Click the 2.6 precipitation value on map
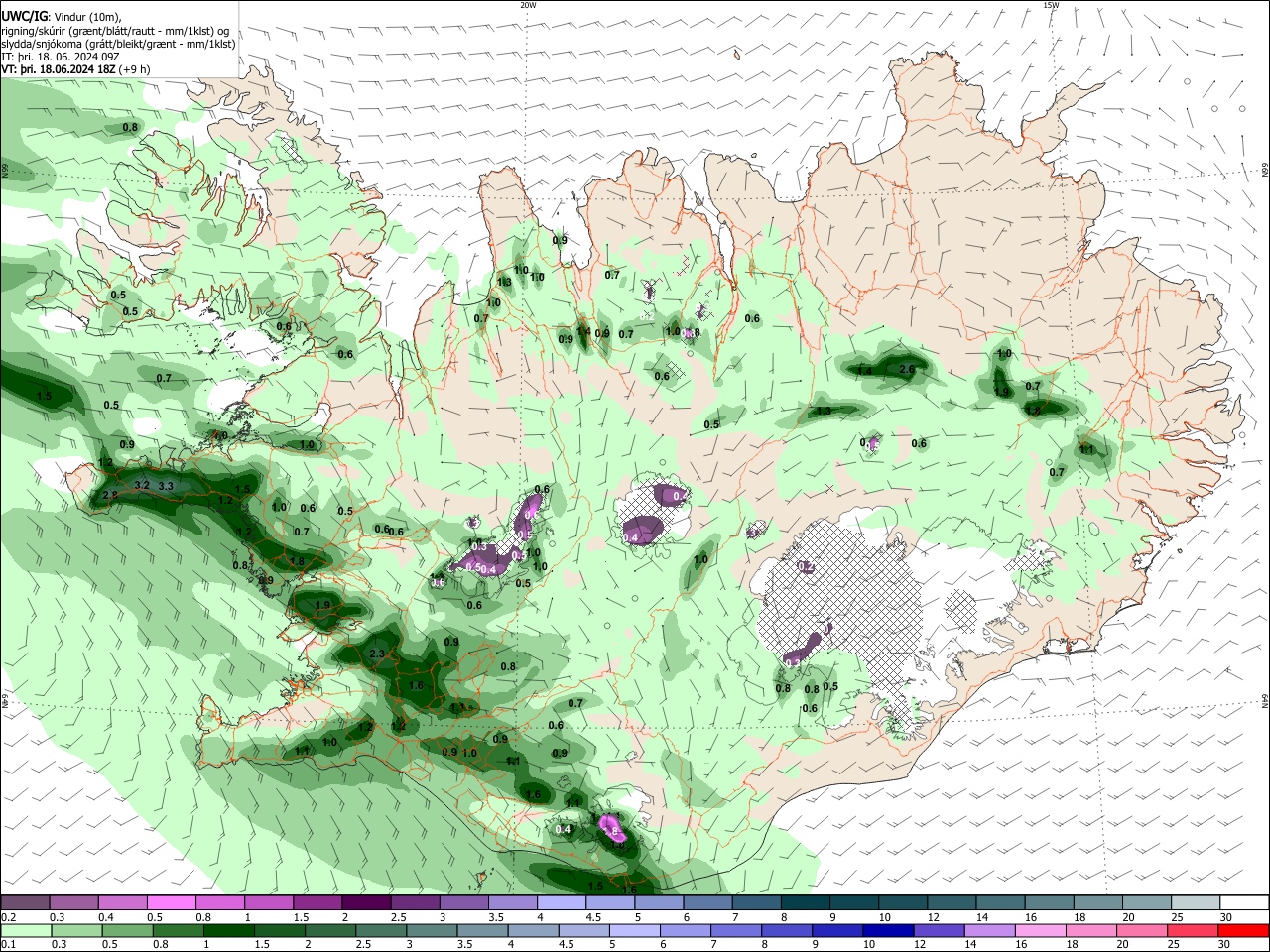 (906, 370)
